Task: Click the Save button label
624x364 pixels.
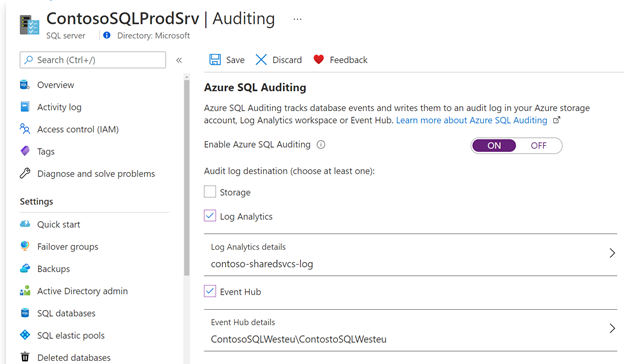Action: (x=235, y=60)
